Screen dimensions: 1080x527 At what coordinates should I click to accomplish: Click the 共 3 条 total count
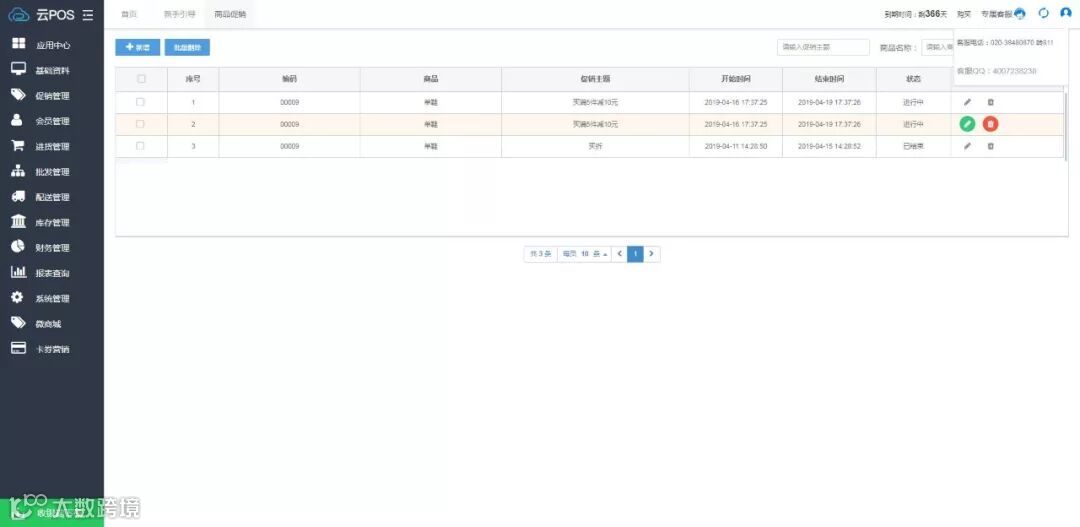(541, 254)
